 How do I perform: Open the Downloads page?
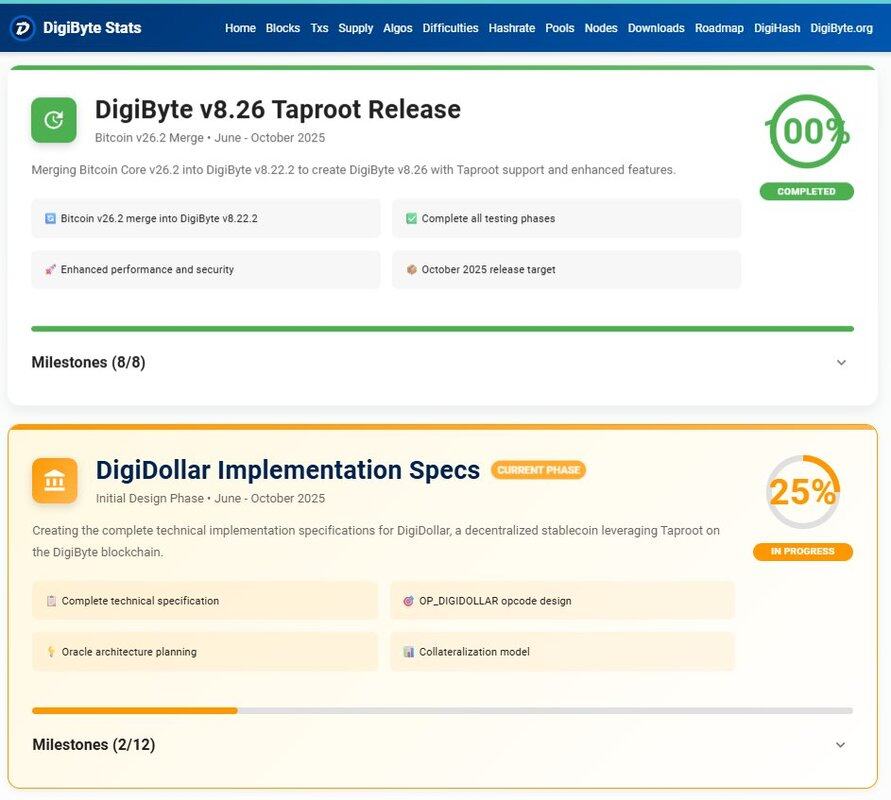(656, 28)
